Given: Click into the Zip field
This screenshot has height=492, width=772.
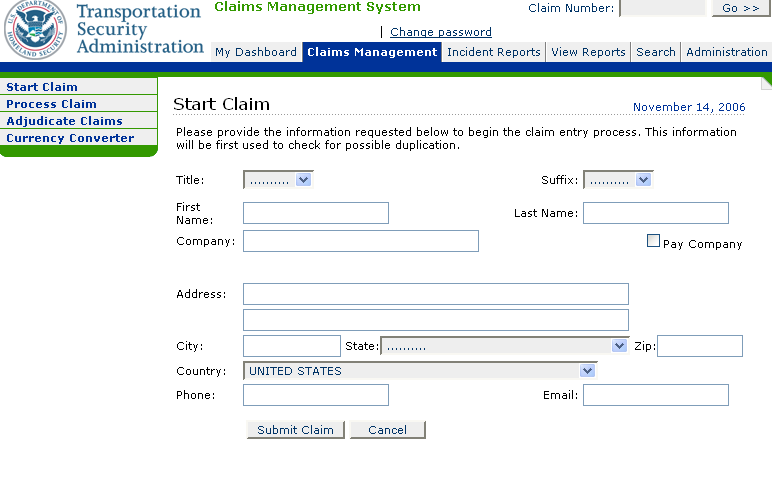Looking at the screenshot, I should [x=700, y=346].
